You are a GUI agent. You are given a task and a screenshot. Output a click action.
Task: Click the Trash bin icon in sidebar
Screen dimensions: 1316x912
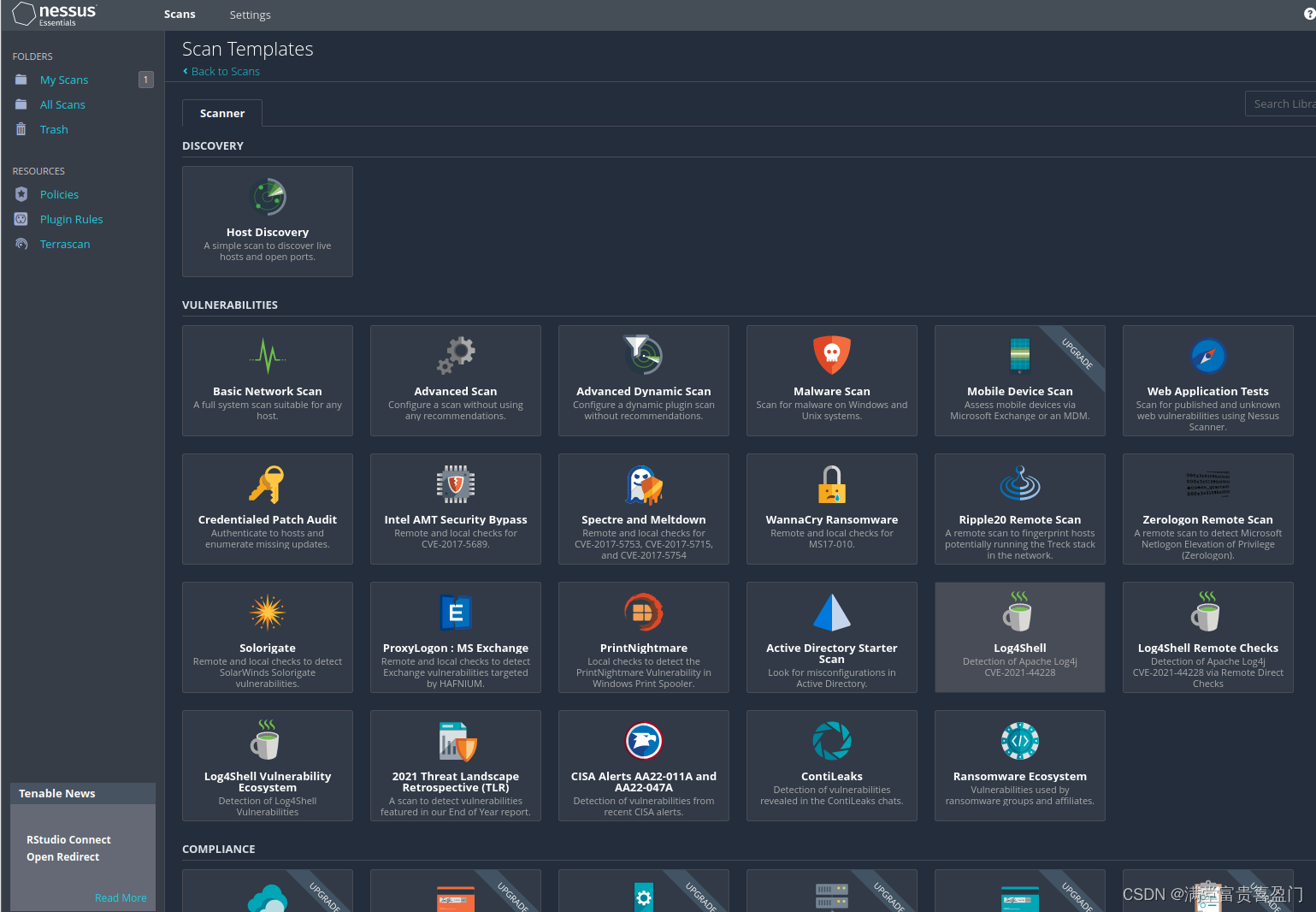tap(21, 129)
